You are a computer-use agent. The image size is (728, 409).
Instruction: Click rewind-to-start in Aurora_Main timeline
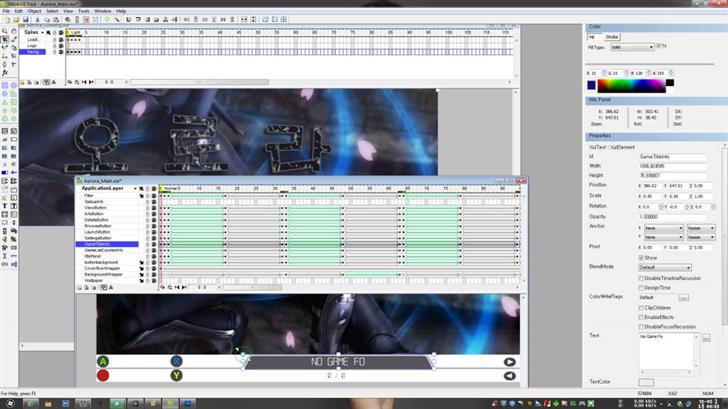pos(177,288)
